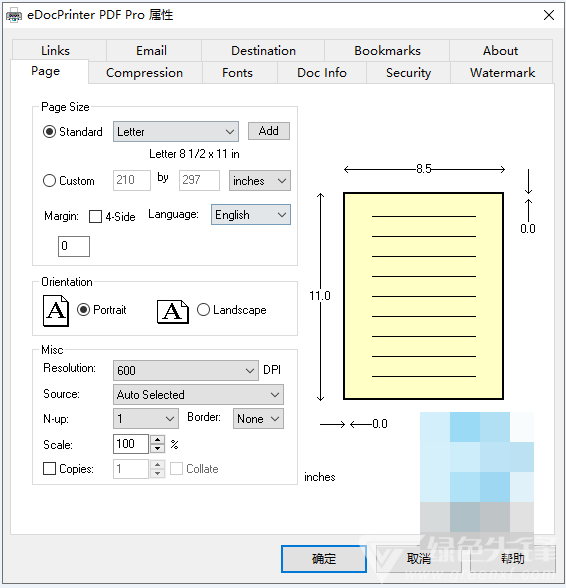
Task: Open the inches unit dropdown
Action: pyautogui.click(x=260, y=181)
